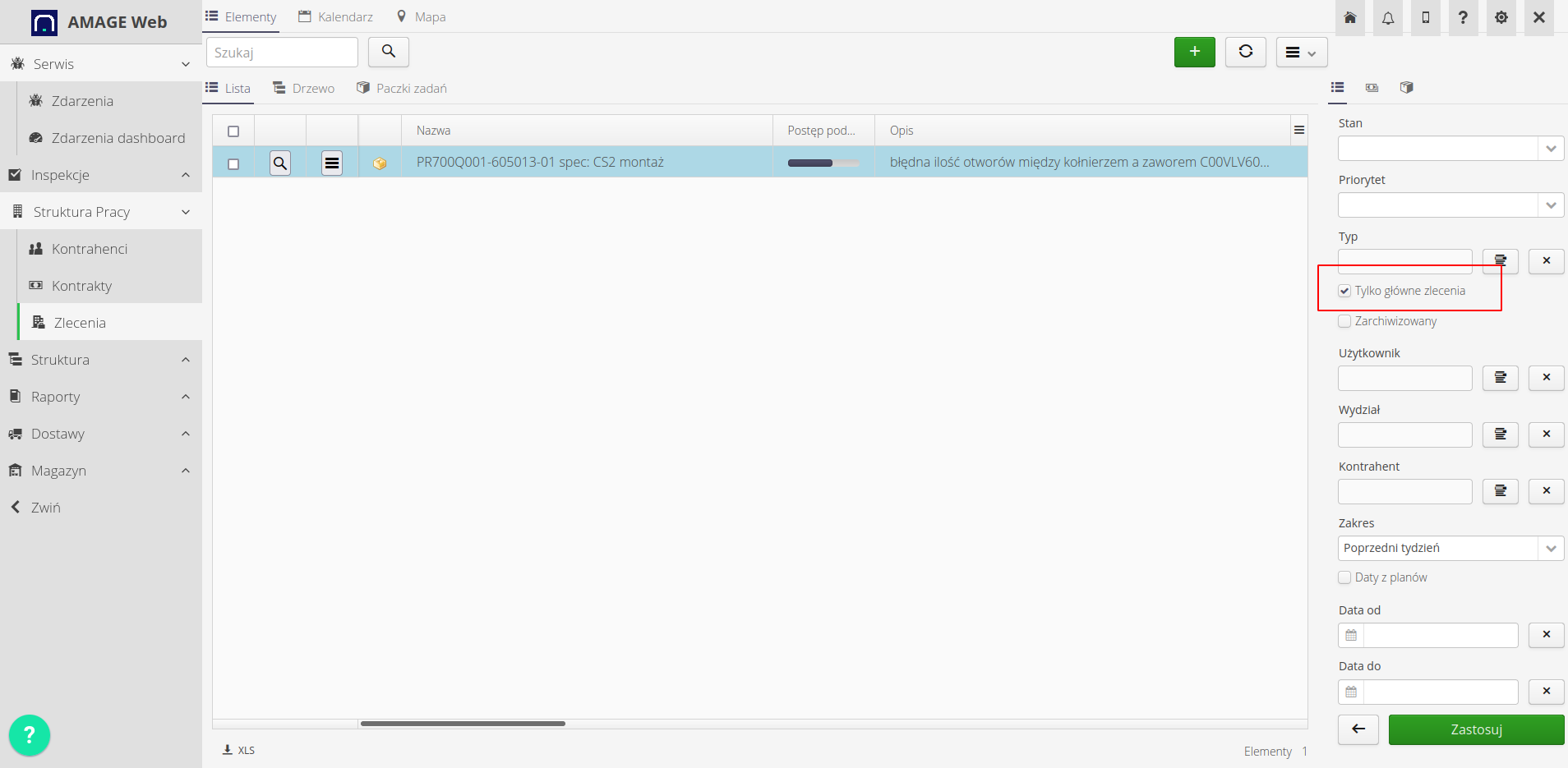Click the horizontal table scrollbar
Viewport: 1568px width, 768px height.
click(463, 724)
